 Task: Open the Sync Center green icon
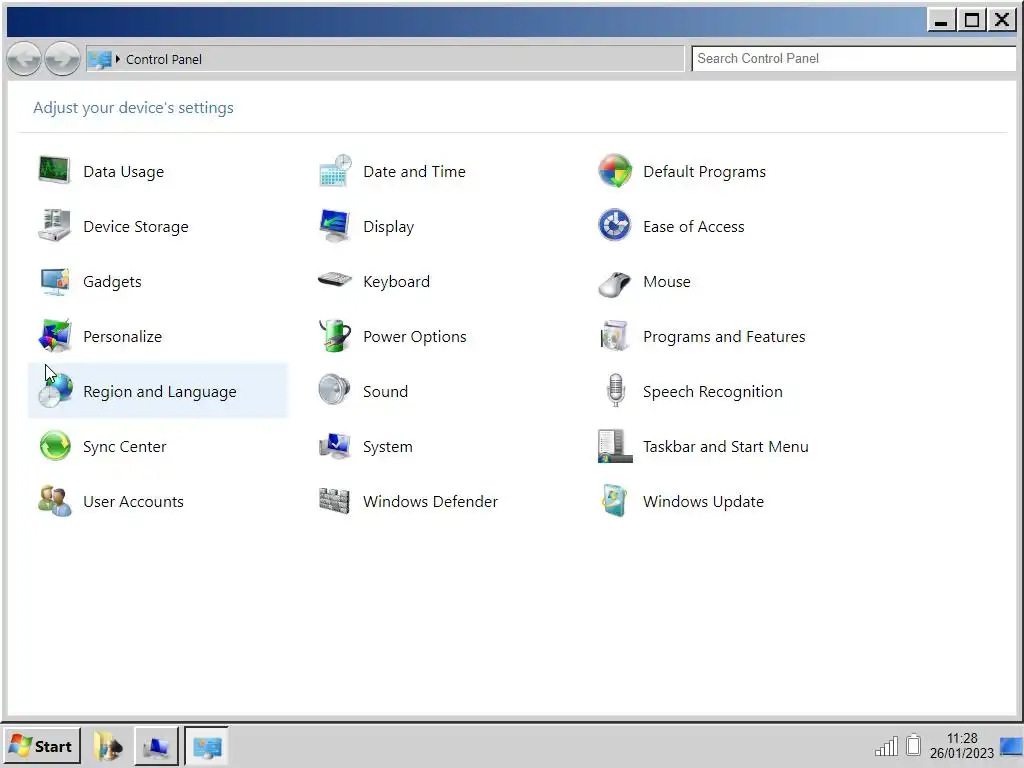54,446
